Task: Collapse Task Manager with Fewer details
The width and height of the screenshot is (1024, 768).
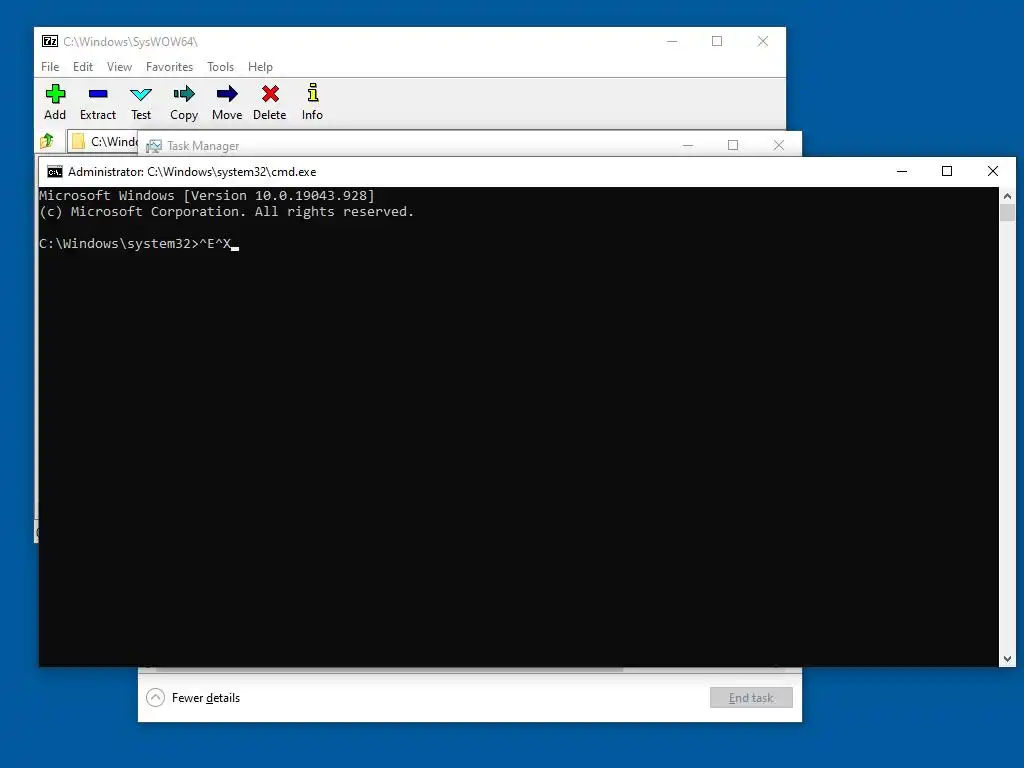Action: coord(193,698)
